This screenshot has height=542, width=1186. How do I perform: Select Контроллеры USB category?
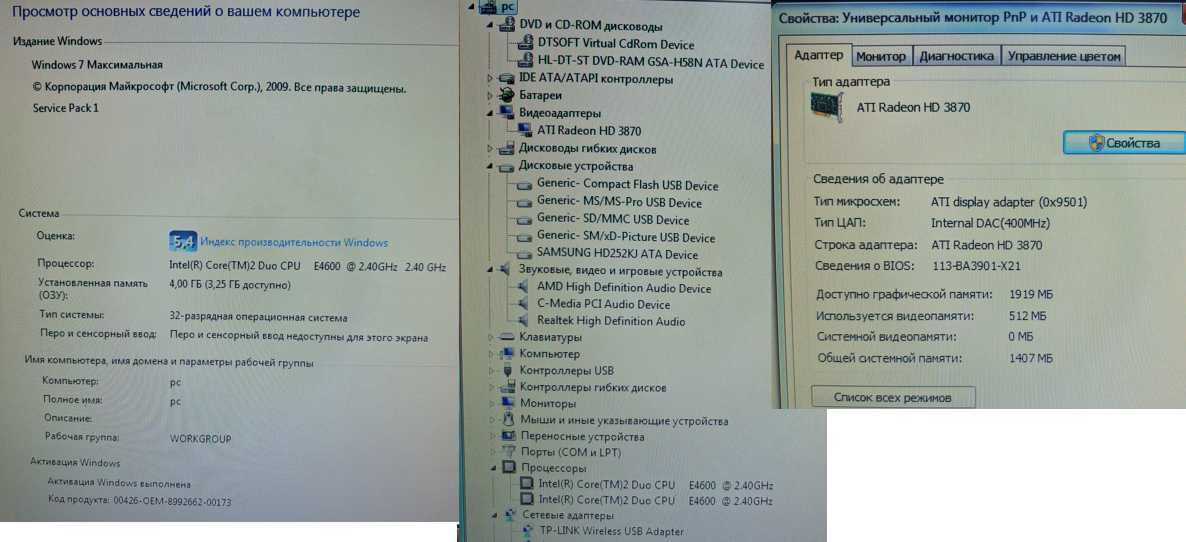click(x=567, y=370)
